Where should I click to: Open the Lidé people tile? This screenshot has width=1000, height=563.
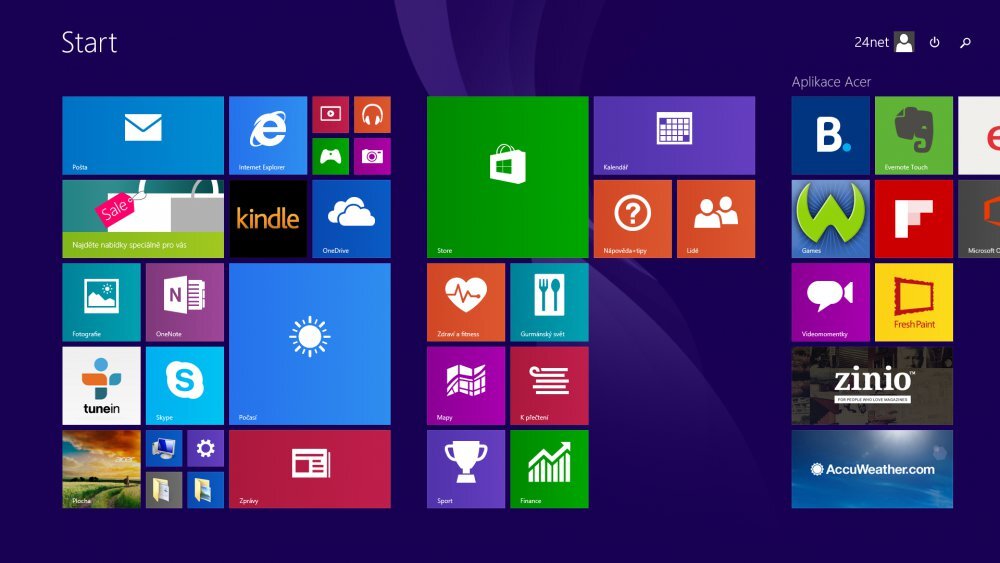[x=716, y=219]
